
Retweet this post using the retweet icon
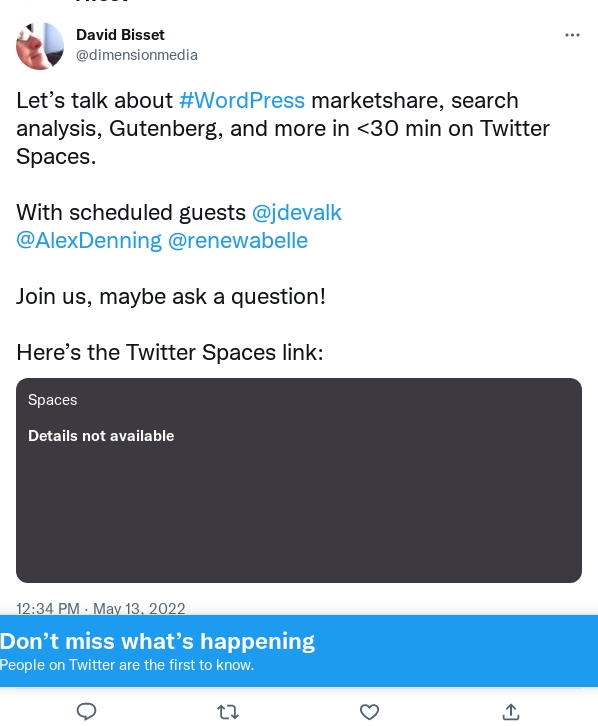[x=228, y=712]
